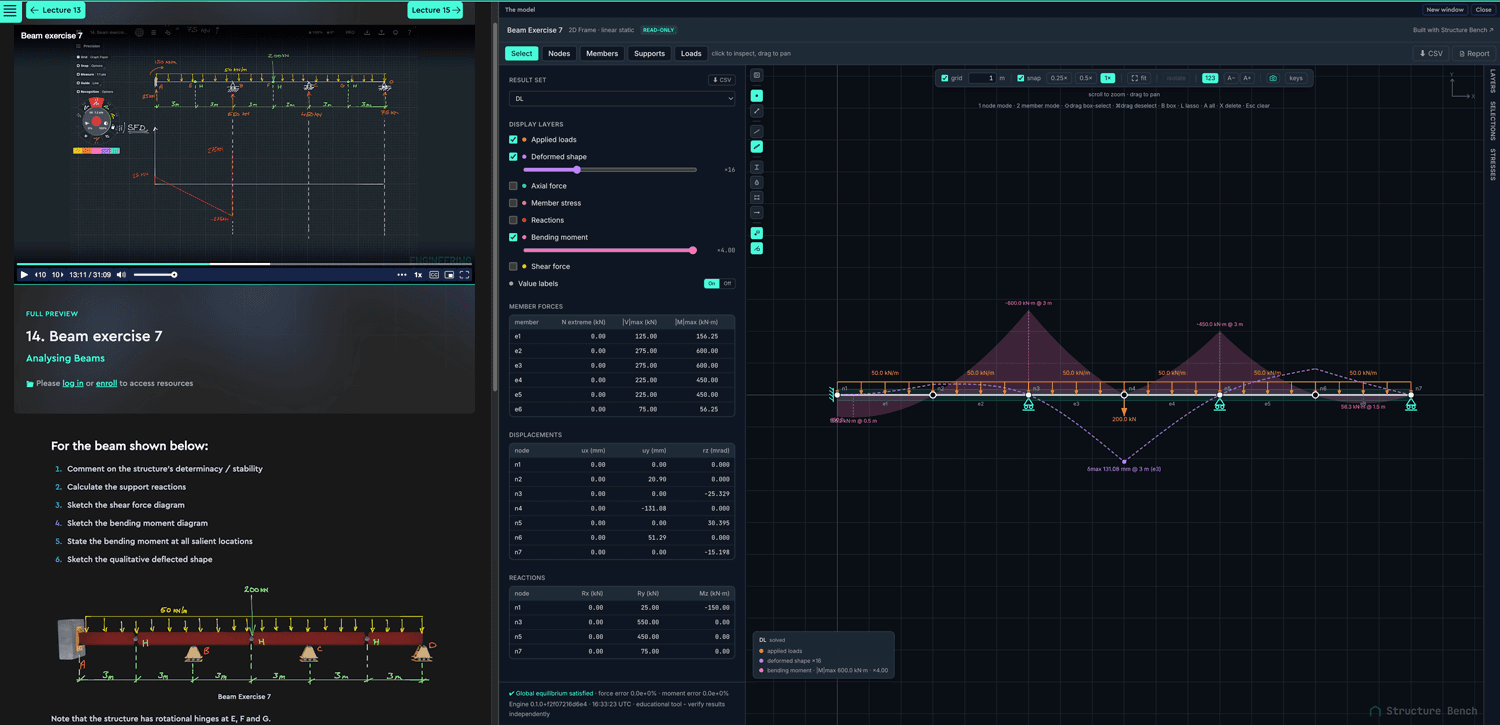Expand the STRESSES side panel
Viewport: 1500px width, 725px height.
point(1493,165)
